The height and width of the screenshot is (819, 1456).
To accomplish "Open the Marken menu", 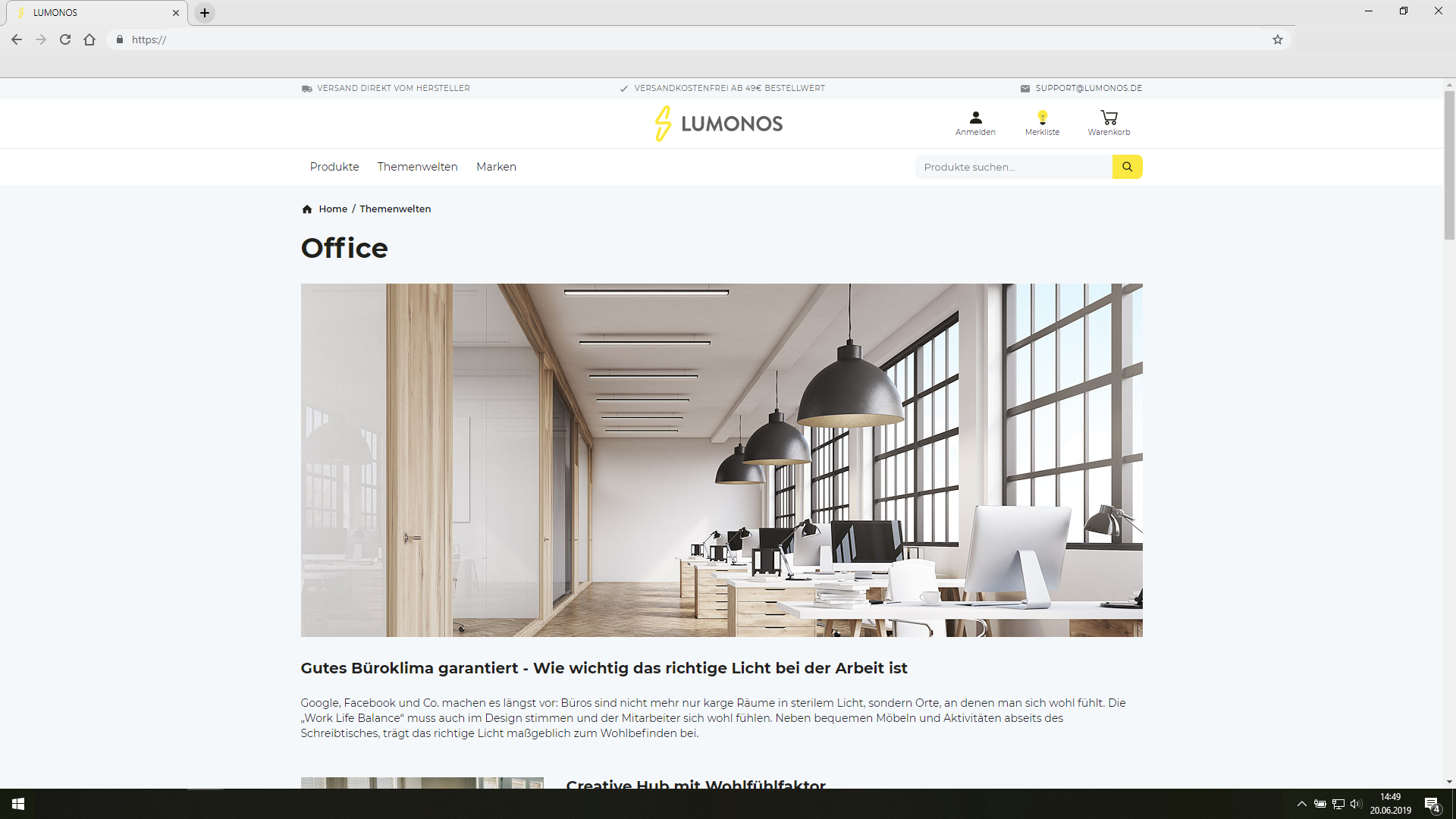I will coord(496,167).
